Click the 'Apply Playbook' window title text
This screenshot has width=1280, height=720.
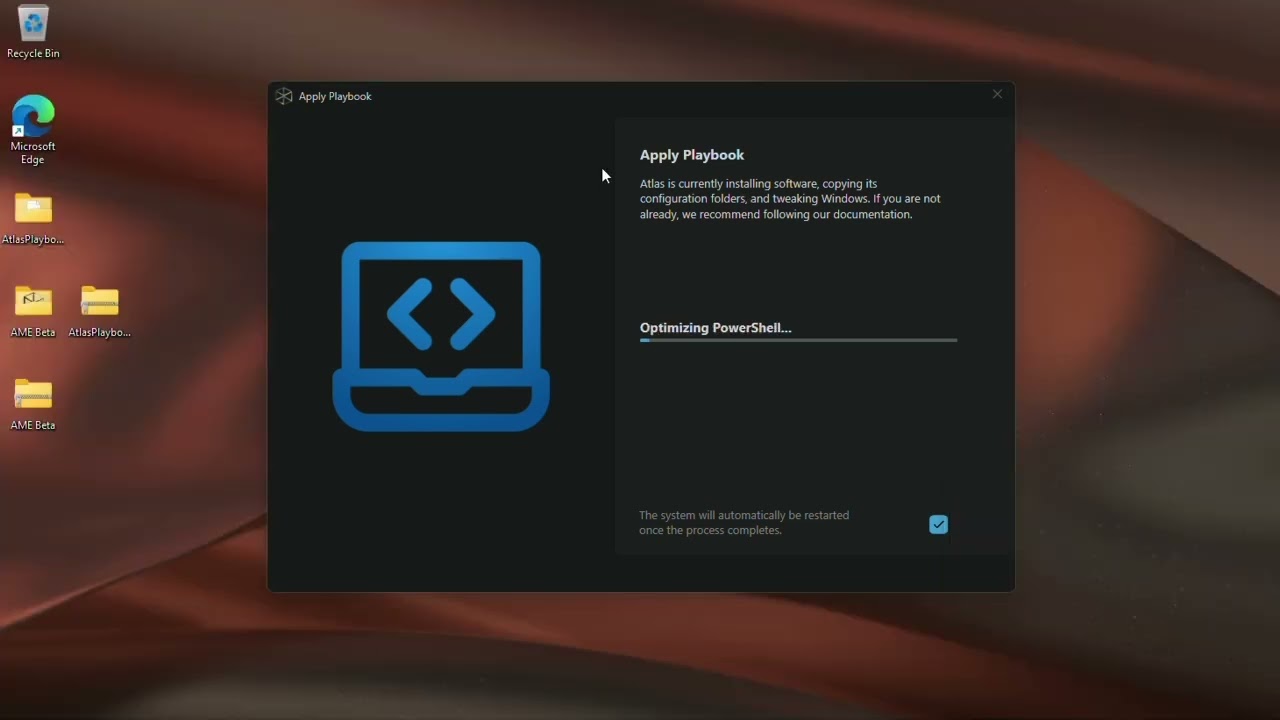click(x=335, y=96)
